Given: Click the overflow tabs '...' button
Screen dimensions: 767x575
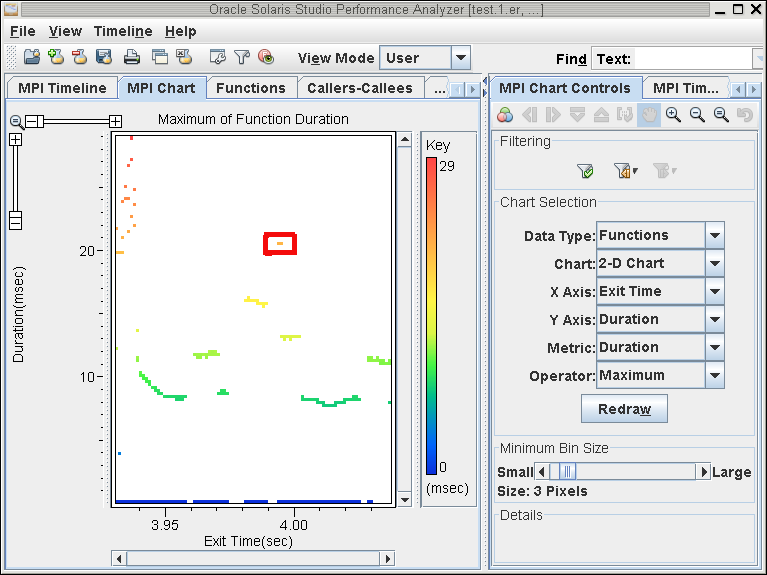Looking at the screenshot, I should pyautogui.click(x=439, y=89).
